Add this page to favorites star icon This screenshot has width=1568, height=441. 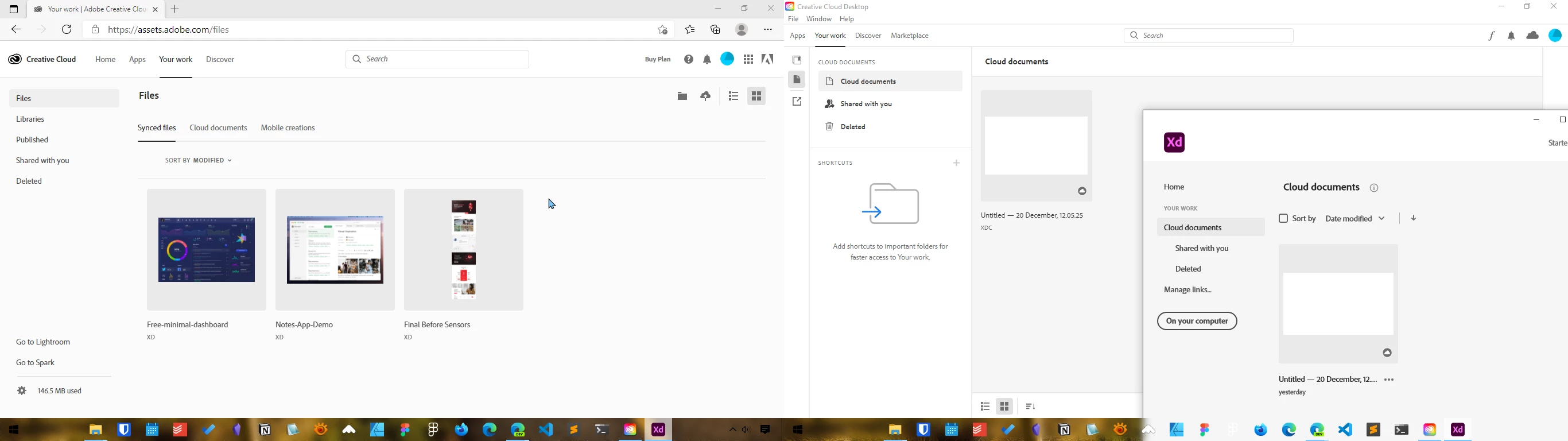(x=663, y=29)
